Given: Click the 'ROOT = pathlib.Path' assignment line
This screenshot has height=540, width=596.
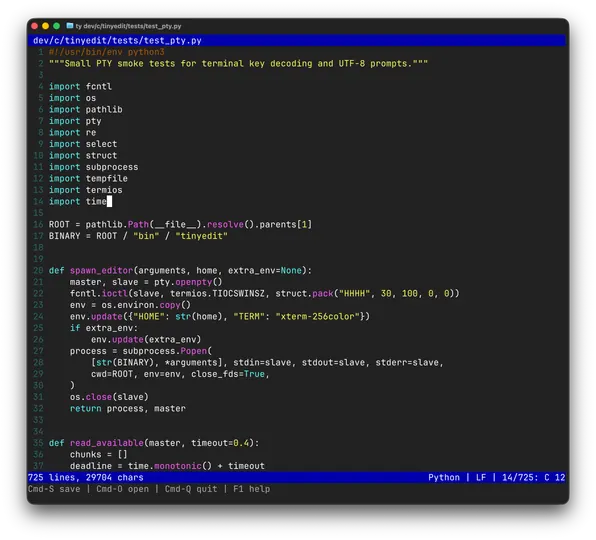Looking at the screenshot, I should (180, 225).
